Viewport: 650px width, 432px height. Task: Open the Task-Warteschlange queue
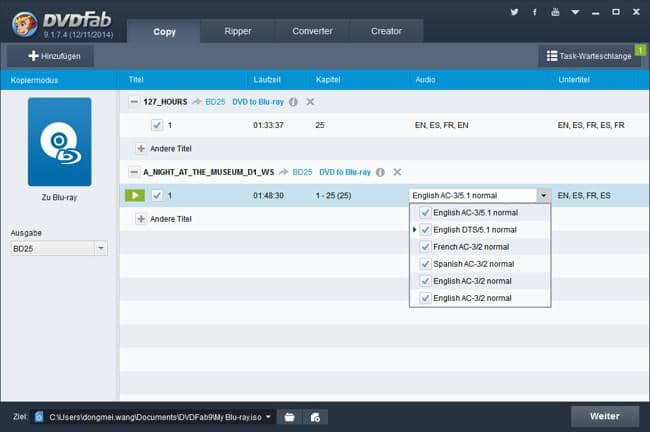[589, 56]
